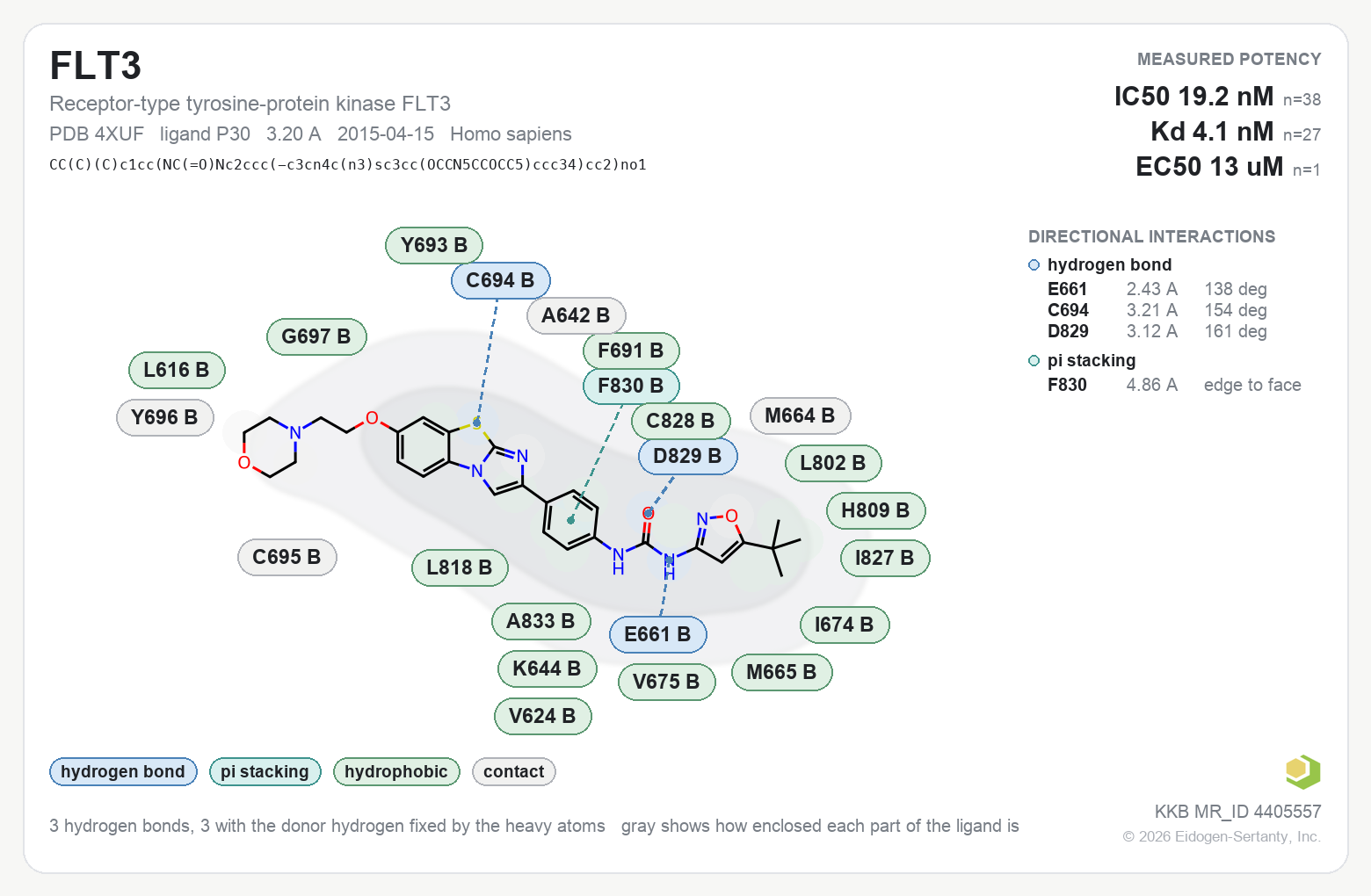Image resolution: width=1371 pixels, height=896 pixels.
Task: Select residue label C828 B
Action: tap(680, 421)
